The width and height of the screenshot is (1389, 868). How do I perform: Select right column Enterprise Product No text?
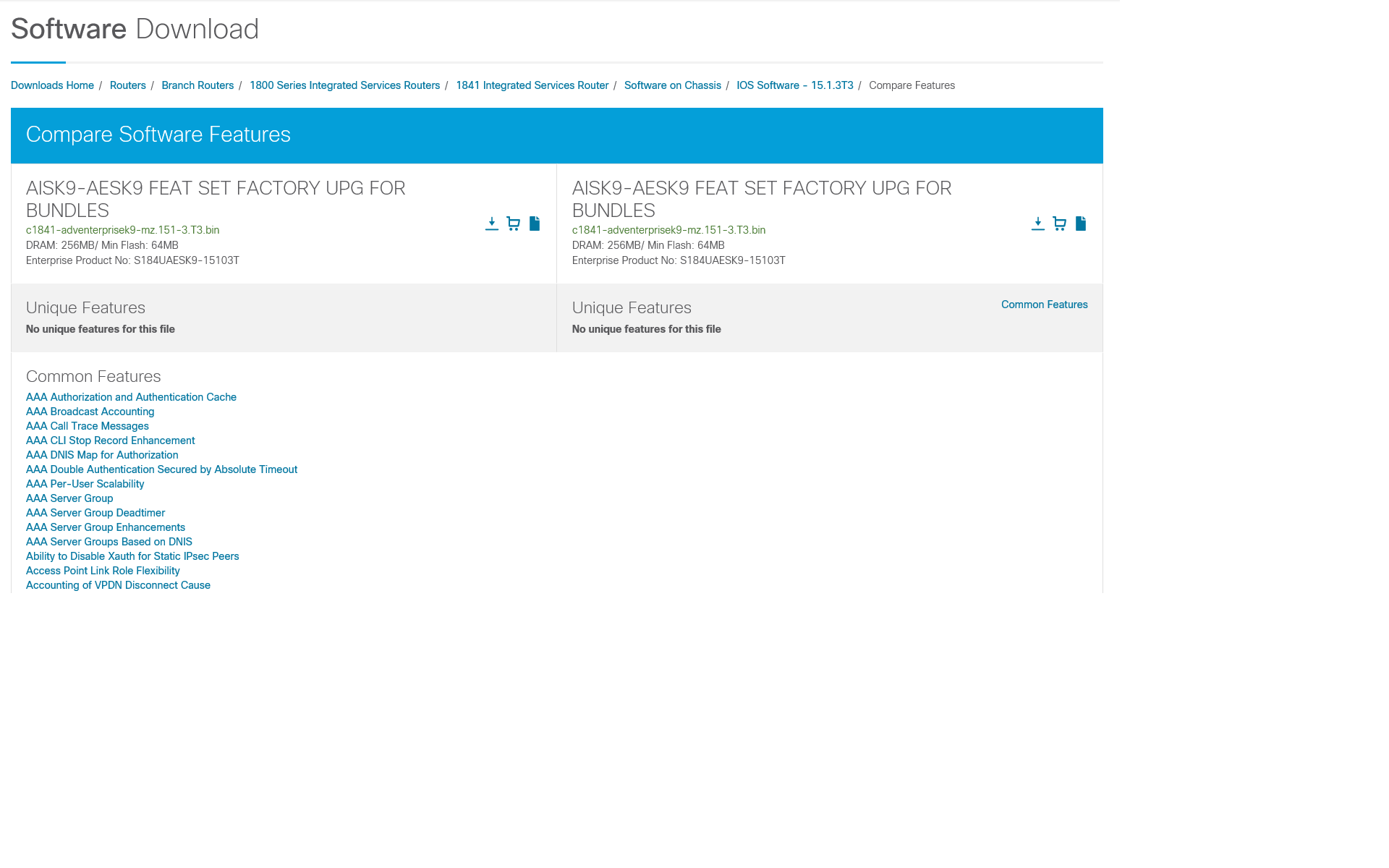point(679,260)
